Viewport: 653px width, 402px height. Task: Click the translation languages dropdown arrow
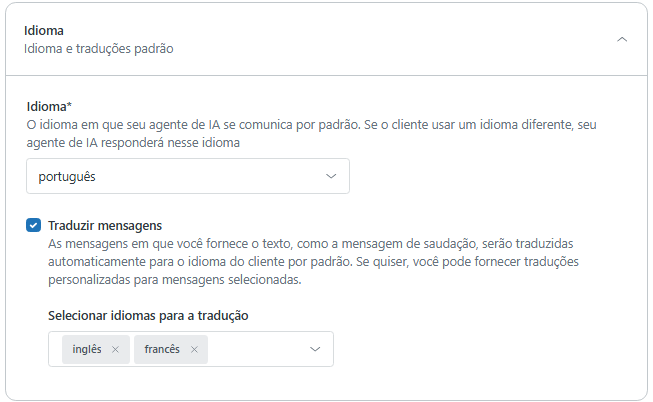point(315,350)
